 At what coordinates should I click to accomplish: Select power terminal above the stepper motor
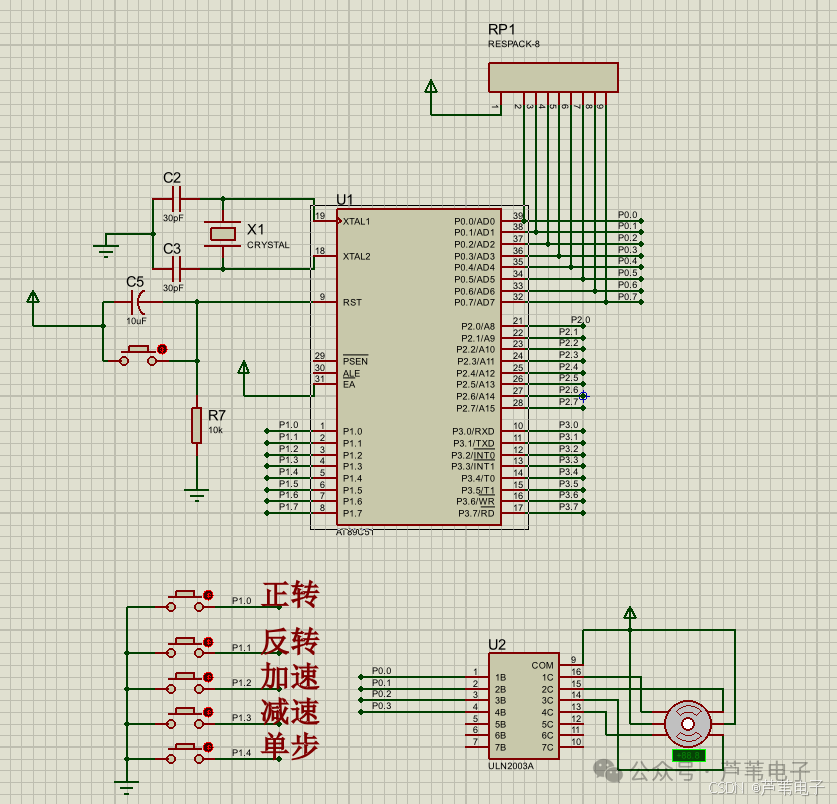tap(630, 612)
